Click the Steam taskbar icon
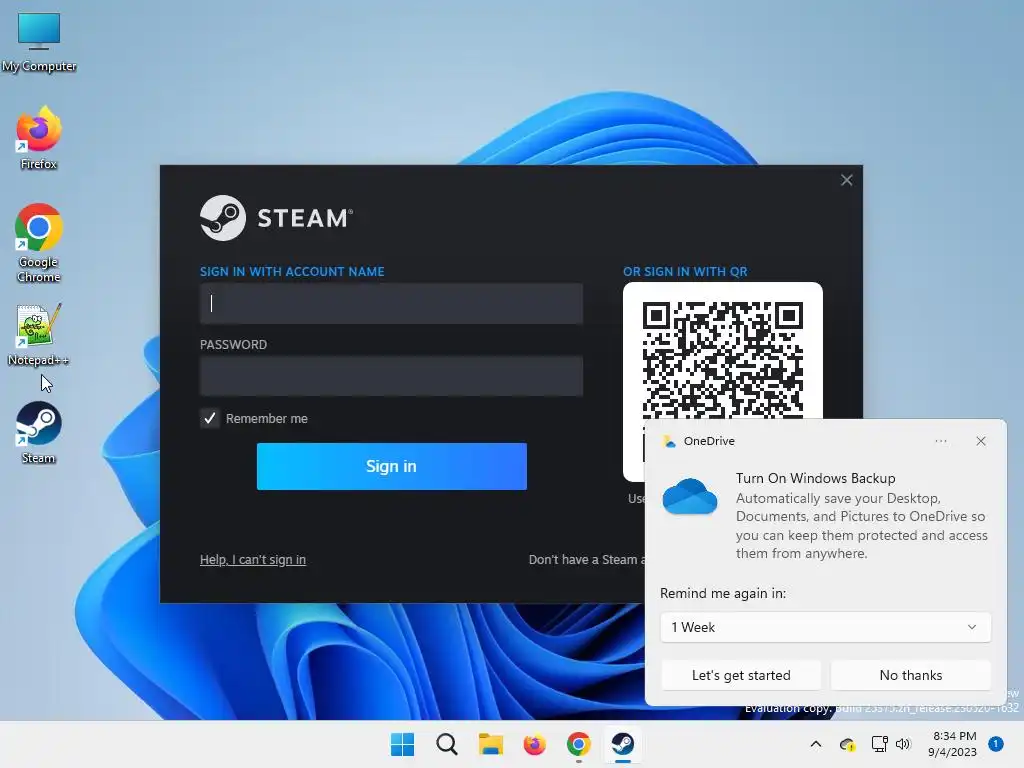1024x768 pixels. click(x=622, y=744)
